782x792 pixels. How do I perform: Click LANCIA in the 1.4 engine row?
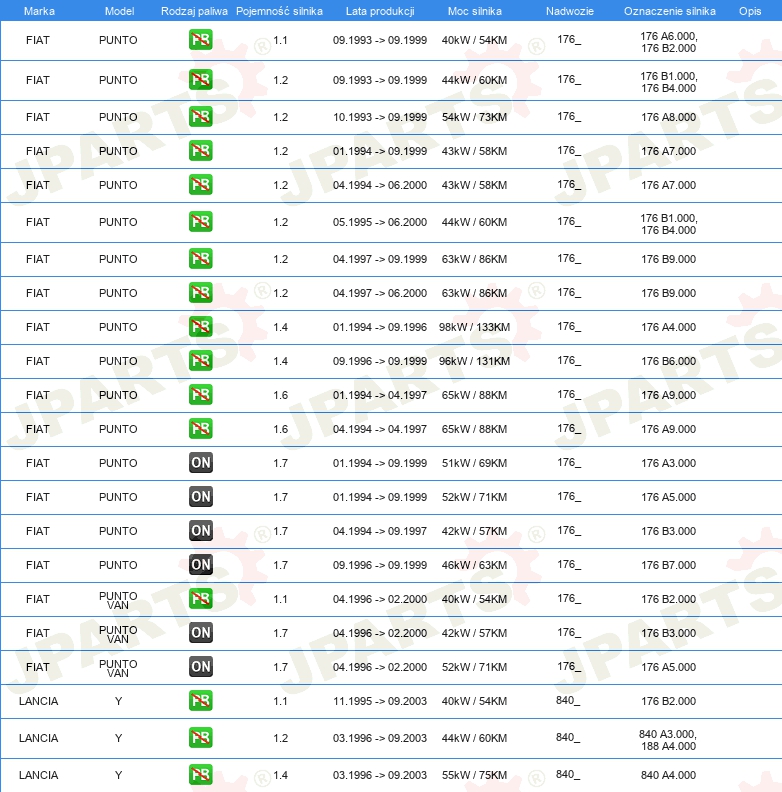(38, 775)
